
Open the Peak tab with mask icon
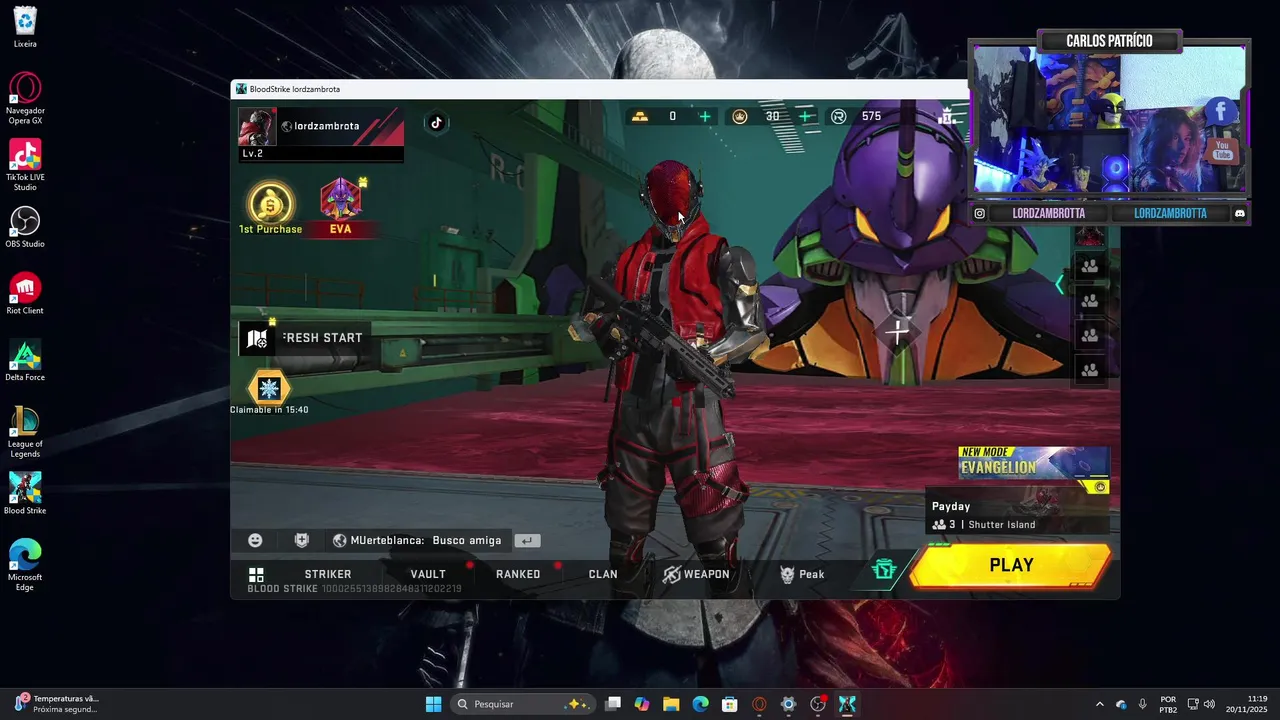click(802, 574)
